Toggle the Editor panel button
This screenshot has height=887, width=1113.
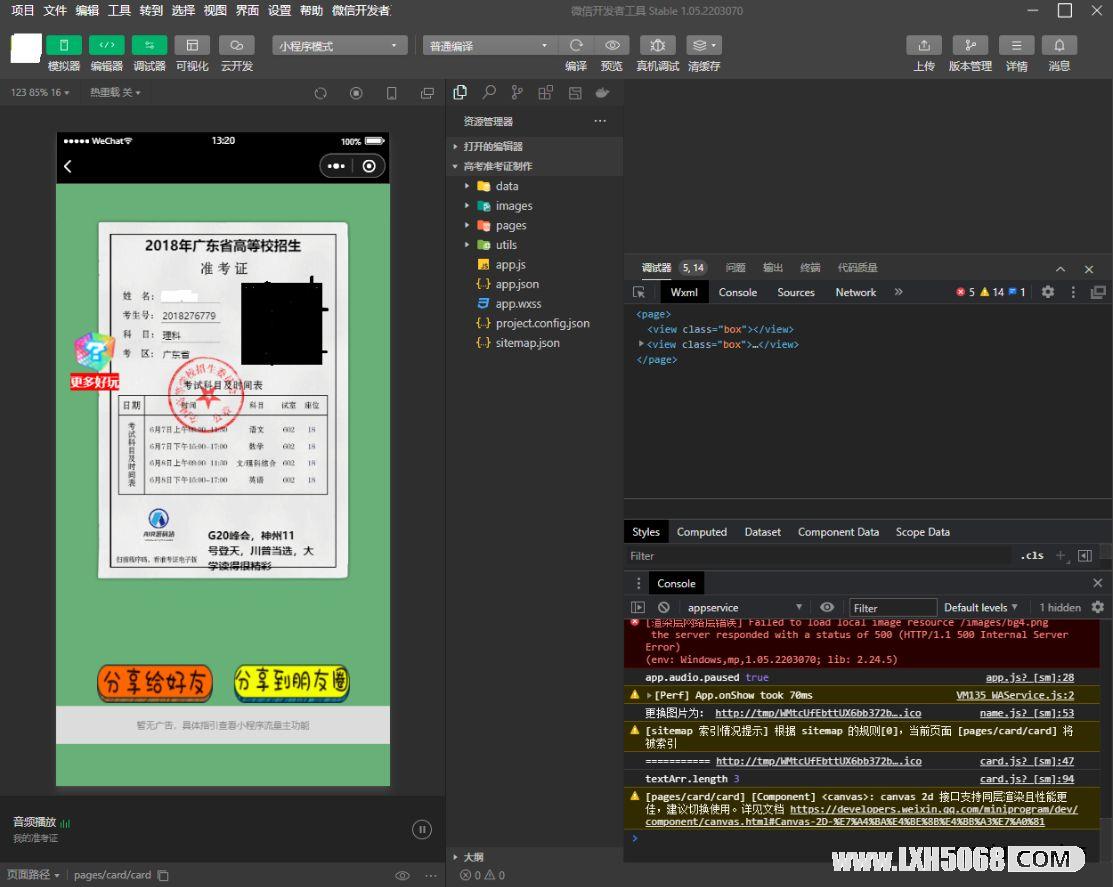pos(106,45)
